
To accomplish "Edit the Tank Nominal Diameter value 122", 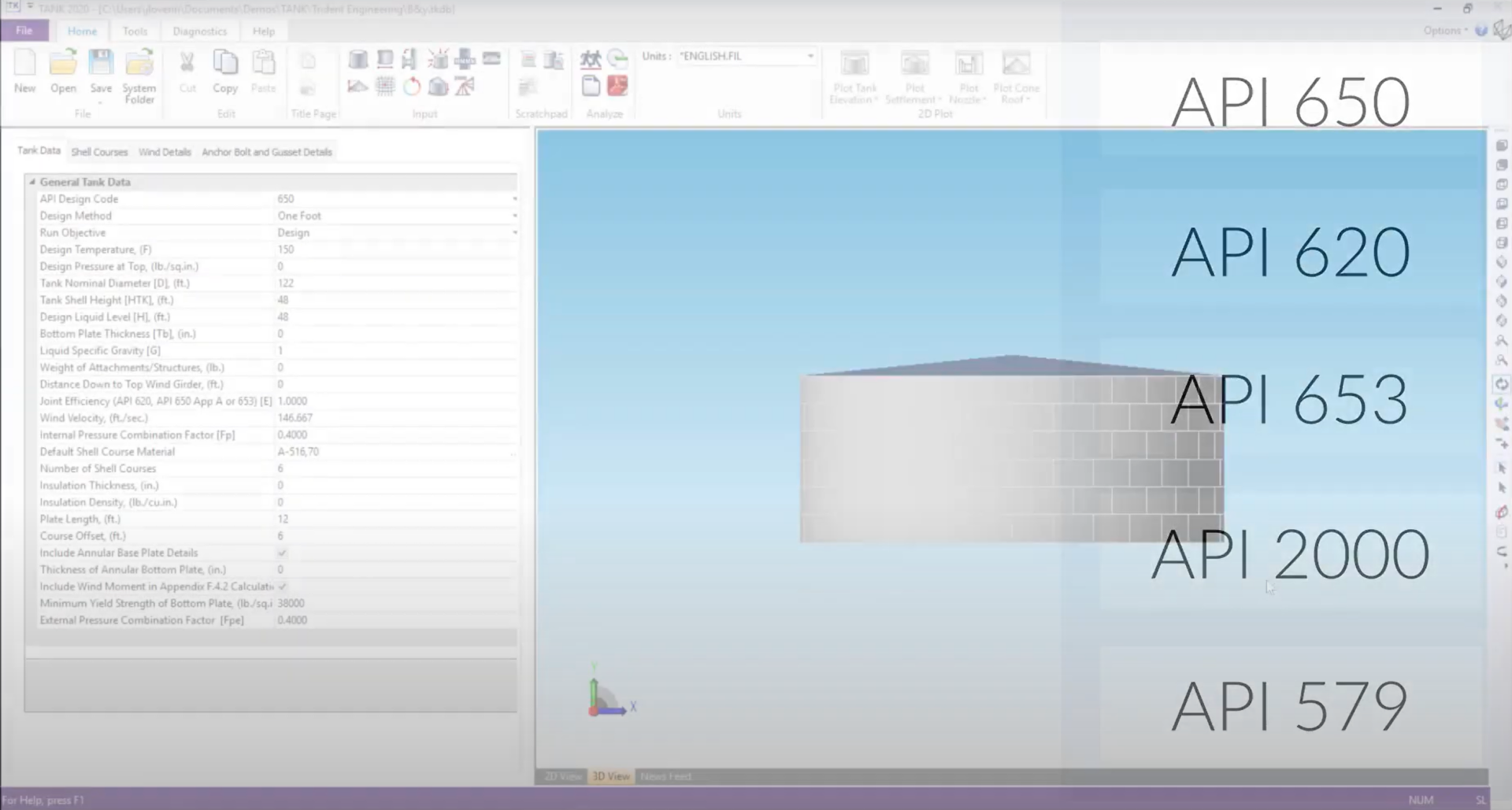I will click(395, 283).
